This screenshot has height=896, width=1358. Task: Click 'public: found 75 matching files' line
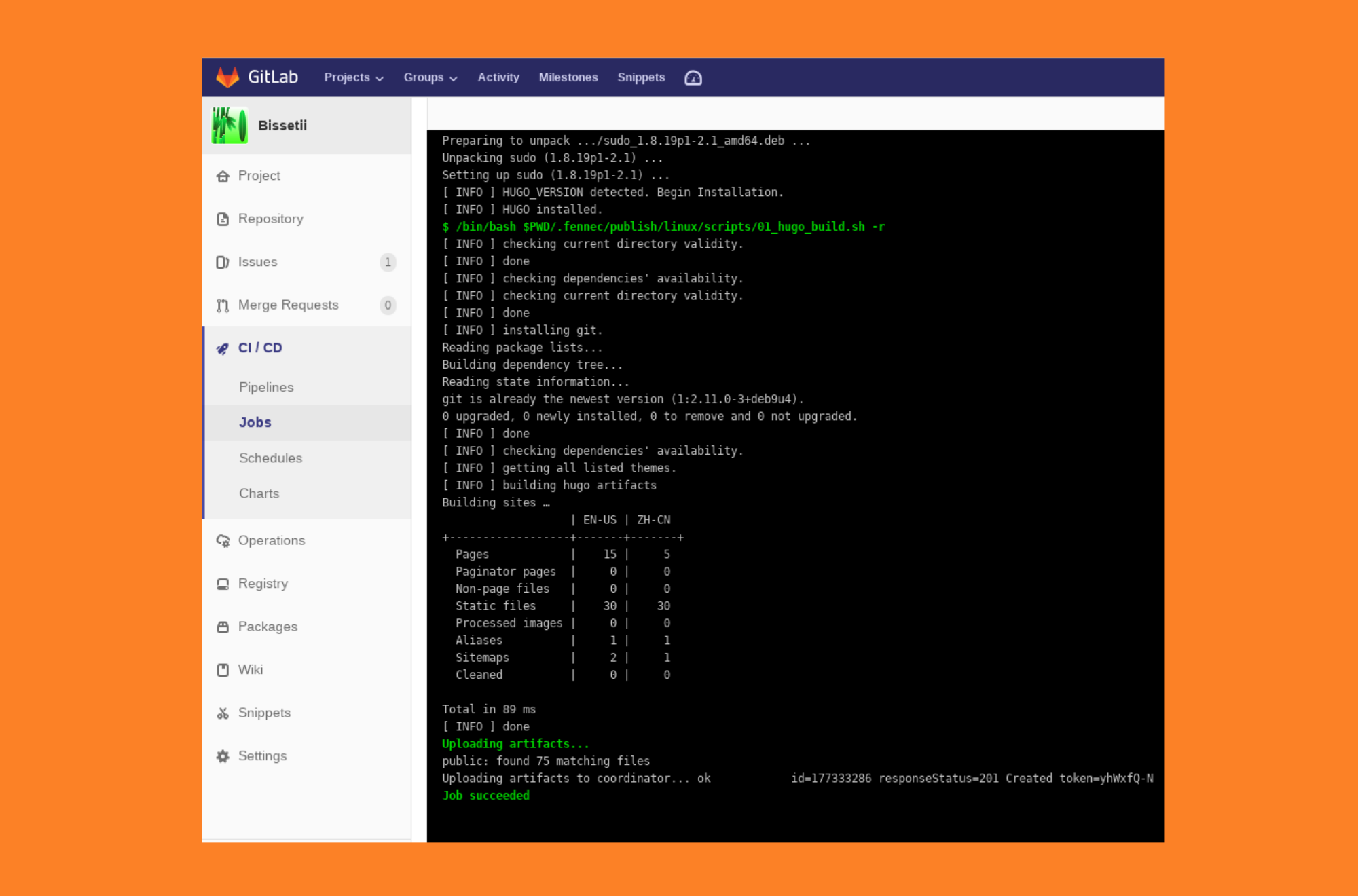click(546, 761)
